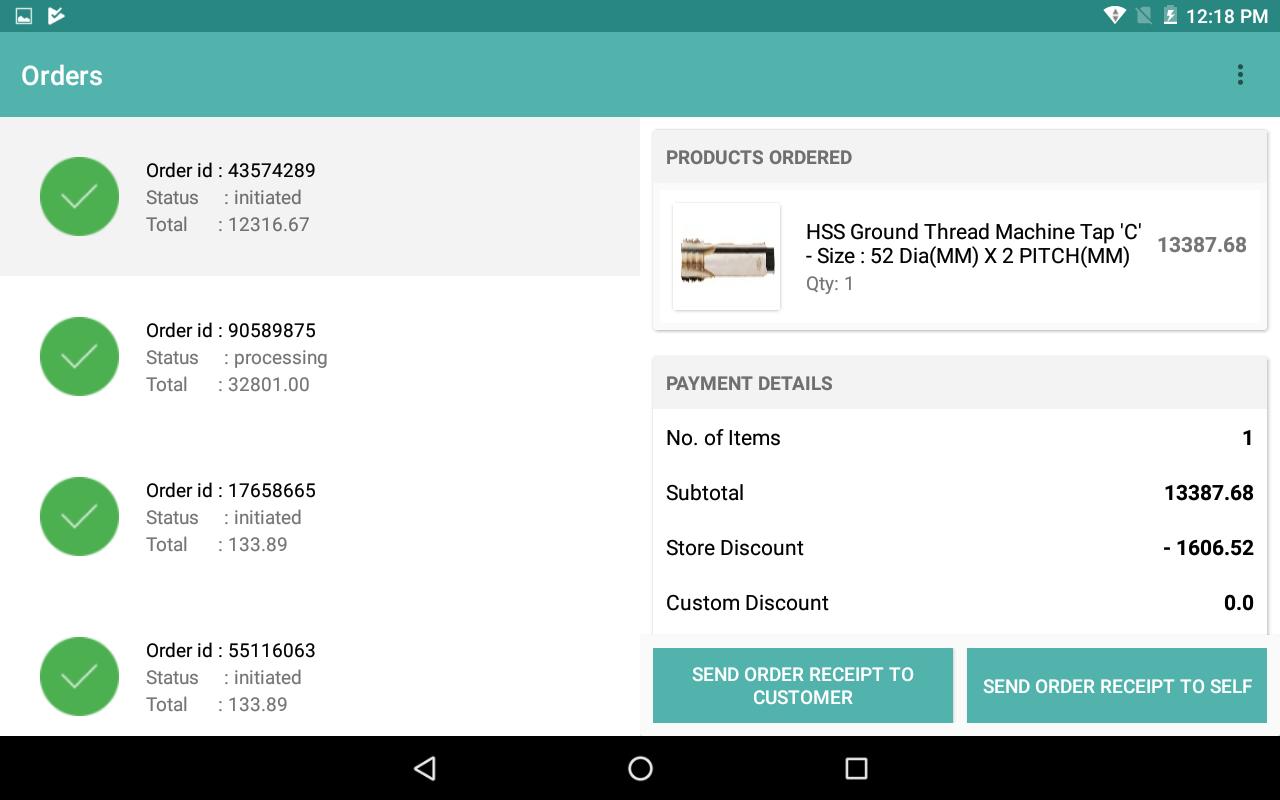Tap the battery icon in the status bar

1171,16
